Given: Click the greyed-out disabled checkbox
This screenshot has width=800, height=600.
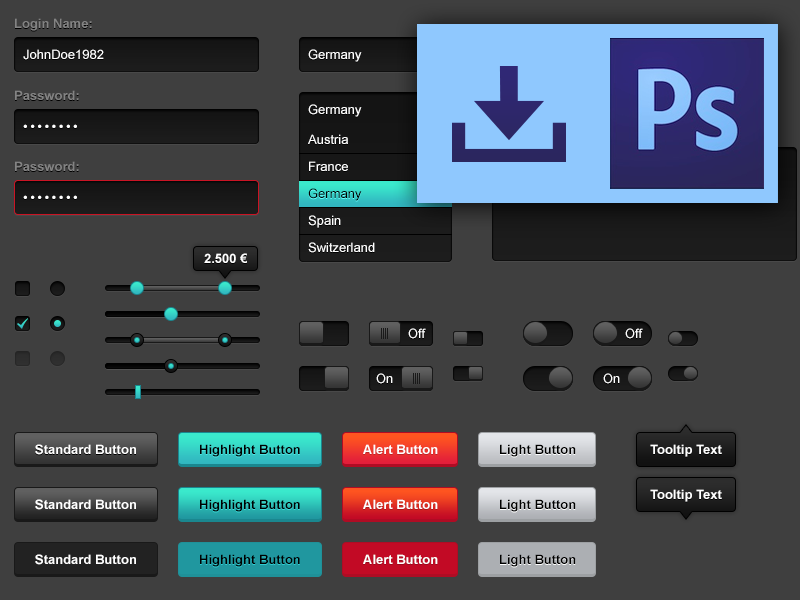Looking at the screenshot, I should click(22, 358).
